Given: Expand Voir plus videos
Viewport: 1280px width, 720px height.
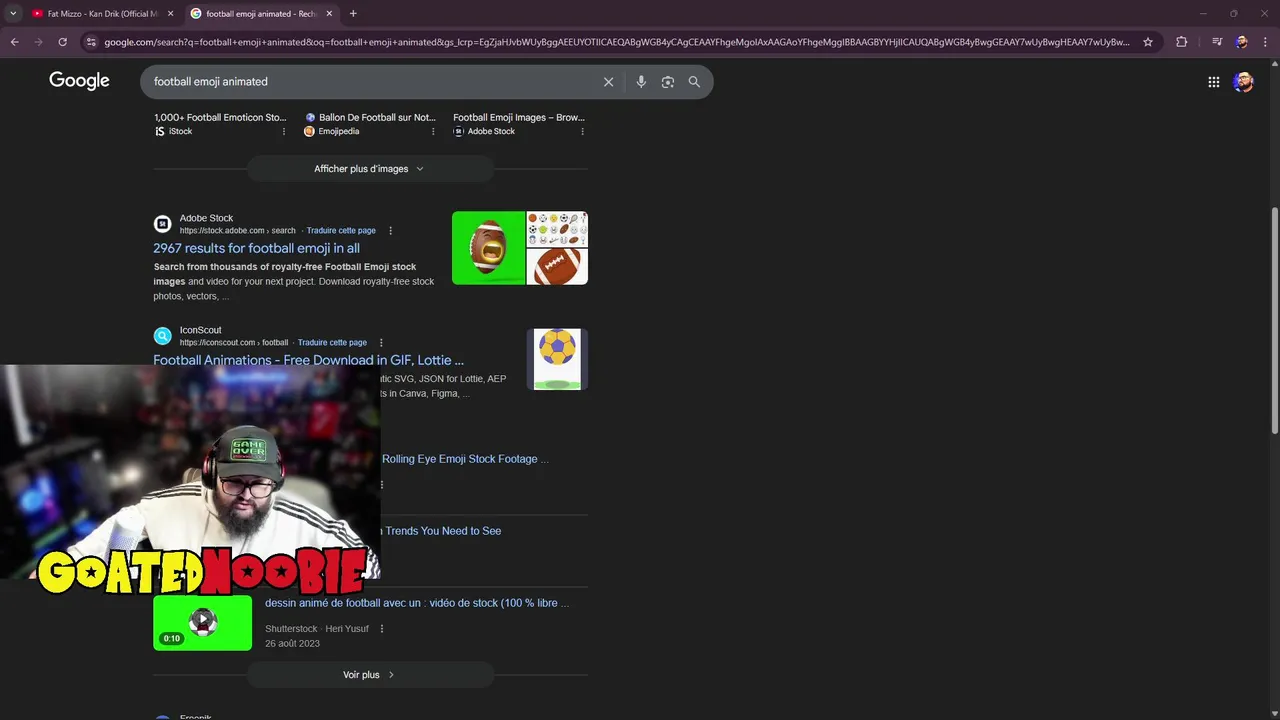Looking at the screenshot, I should click(370, 675).
